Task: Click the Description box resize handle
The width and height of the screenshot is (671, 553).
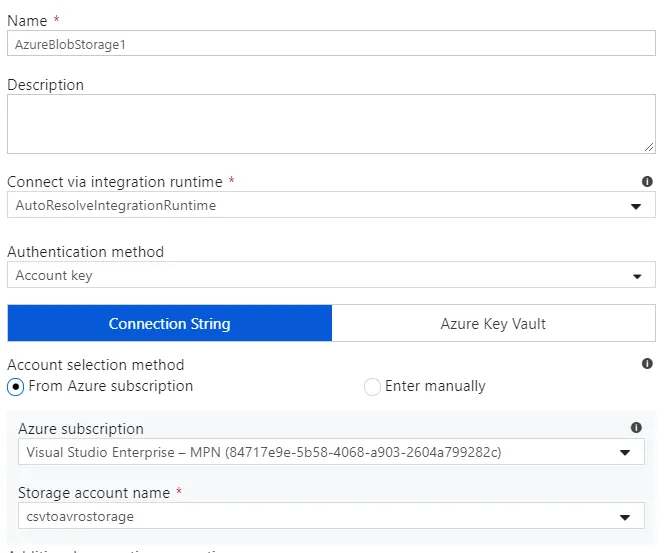Action: click(649, 146)
